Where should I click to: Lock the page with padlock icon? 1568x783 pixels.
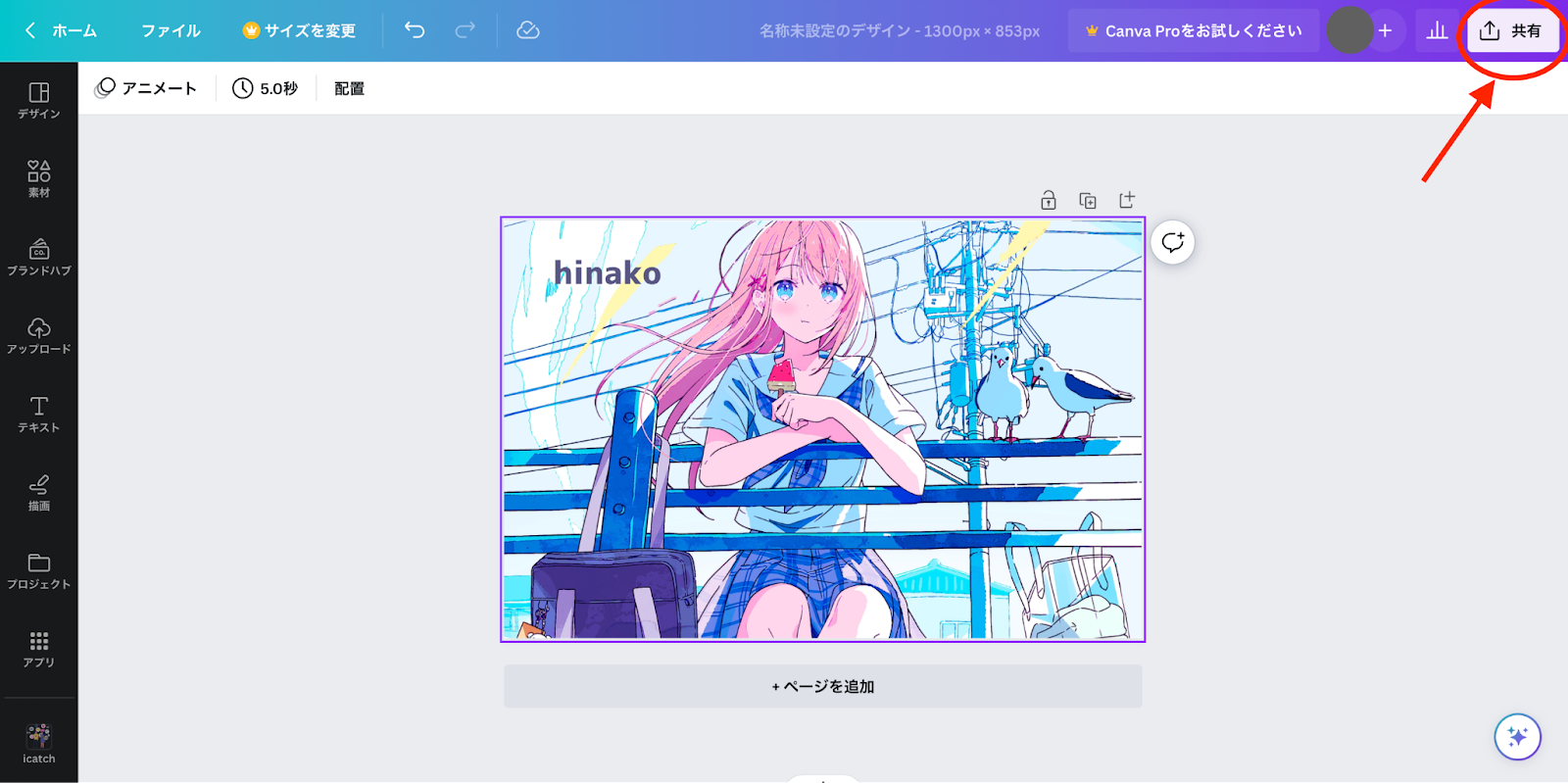1049,200
